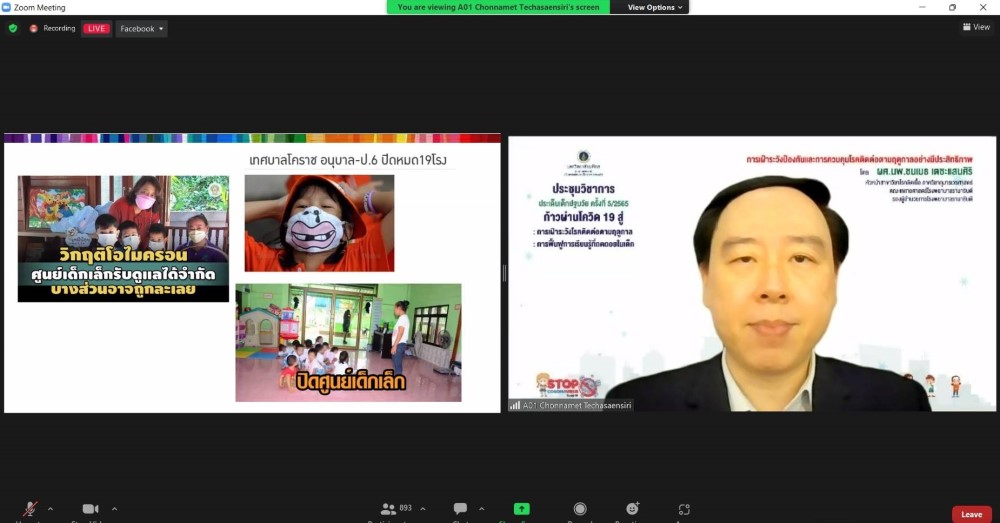Expand video options arrow beside camera
Screen dimensions: 1000x523
click(x=114, y=508)
